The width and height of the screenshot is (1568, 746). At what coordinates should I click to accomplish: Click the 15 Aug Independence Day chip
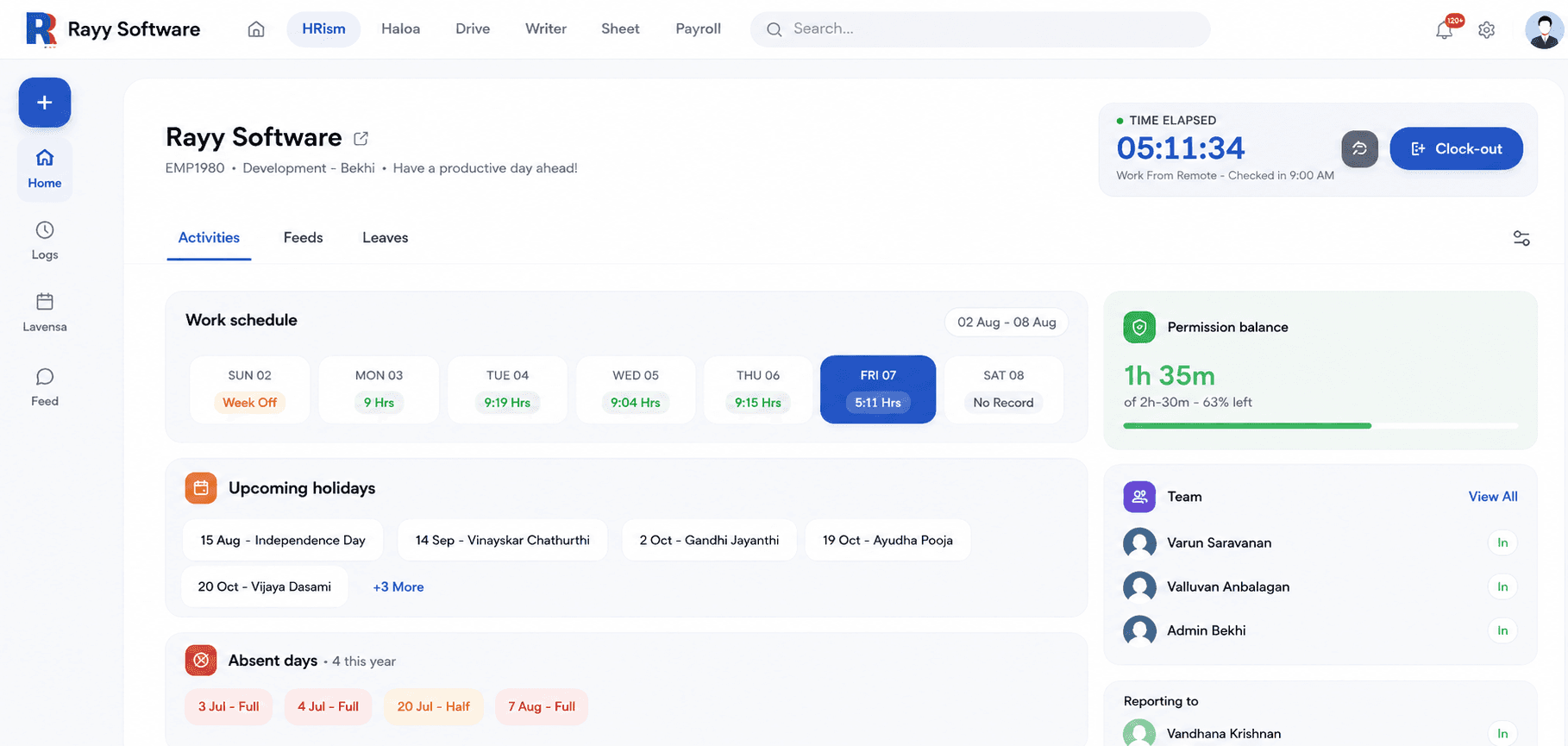(283, 541)
